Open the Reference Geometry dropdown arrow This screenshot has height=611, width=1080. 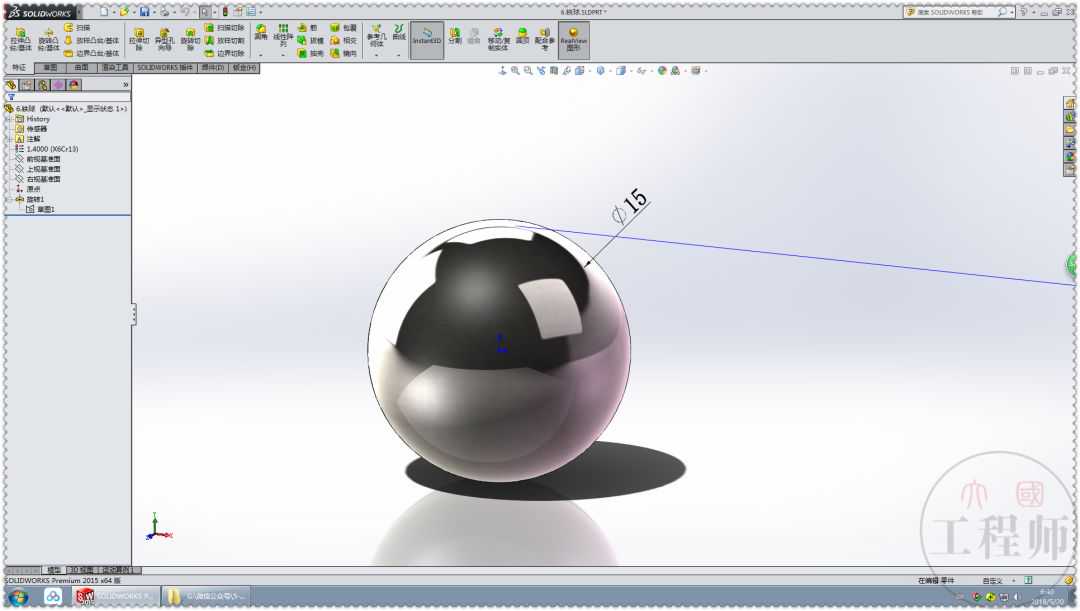pos(376,56)
